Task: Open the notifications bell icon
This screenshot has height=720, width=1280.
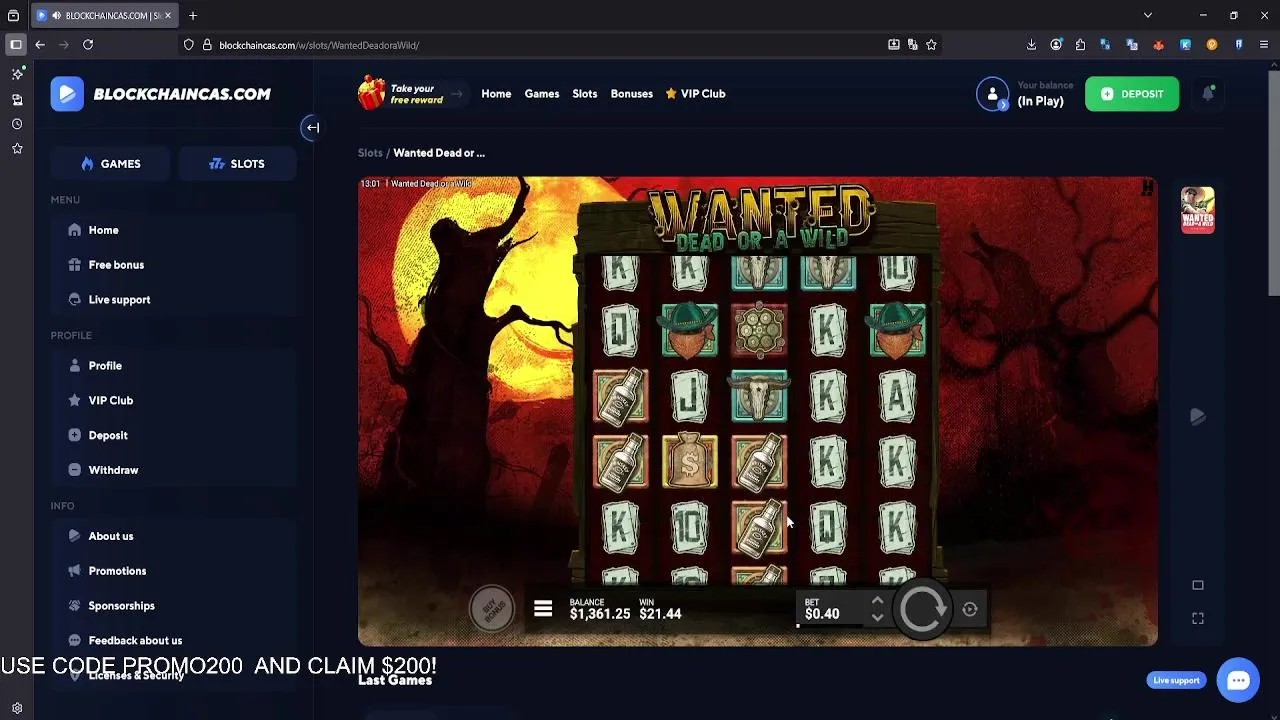Action: 1208,93
